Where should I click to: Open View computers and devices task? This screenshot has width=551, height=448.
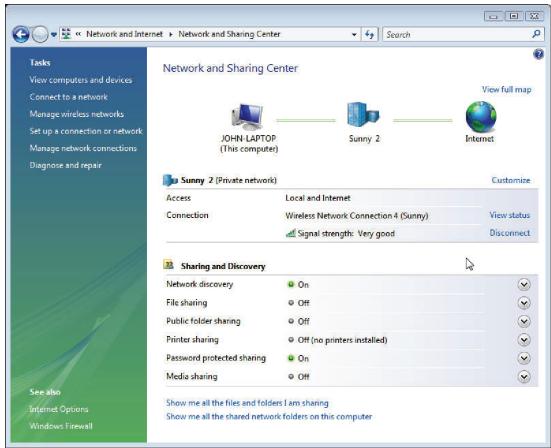point(81,80)
